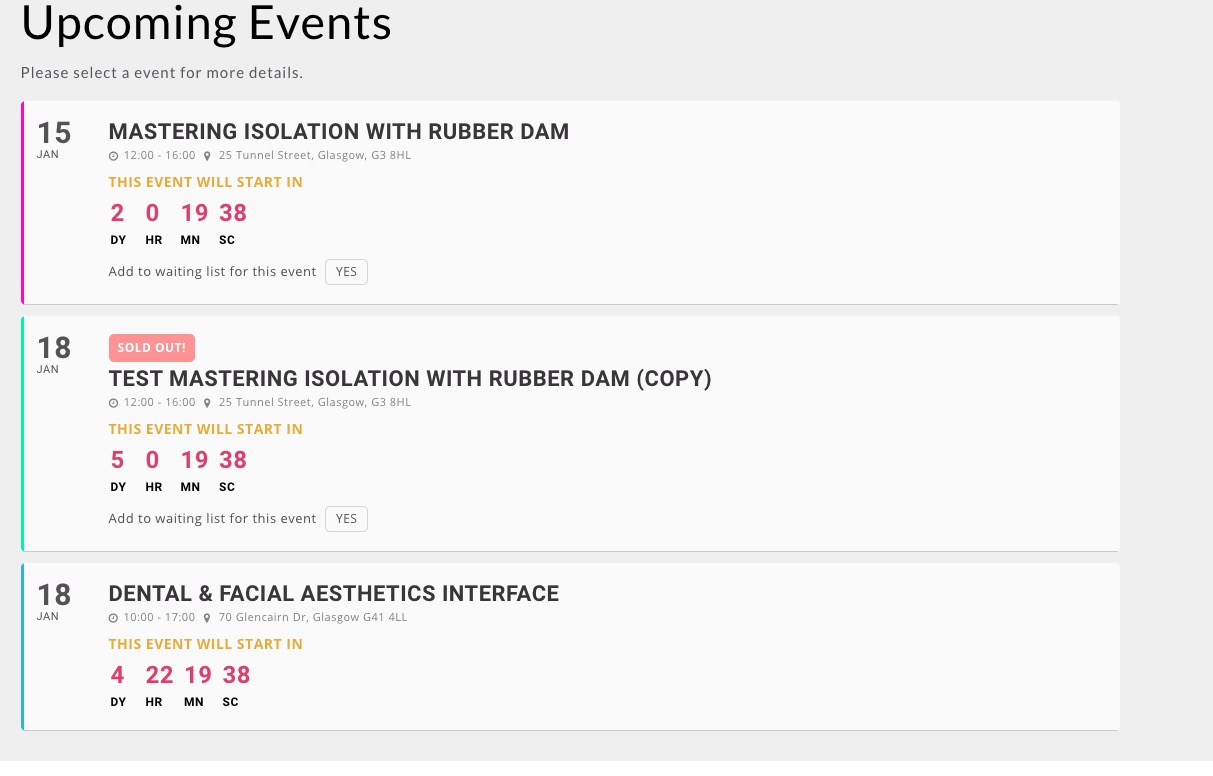Click the 22 hours countdown on the Dental event
The width and height of the screenshot is (1213, 776).
(x=159, y=675)
